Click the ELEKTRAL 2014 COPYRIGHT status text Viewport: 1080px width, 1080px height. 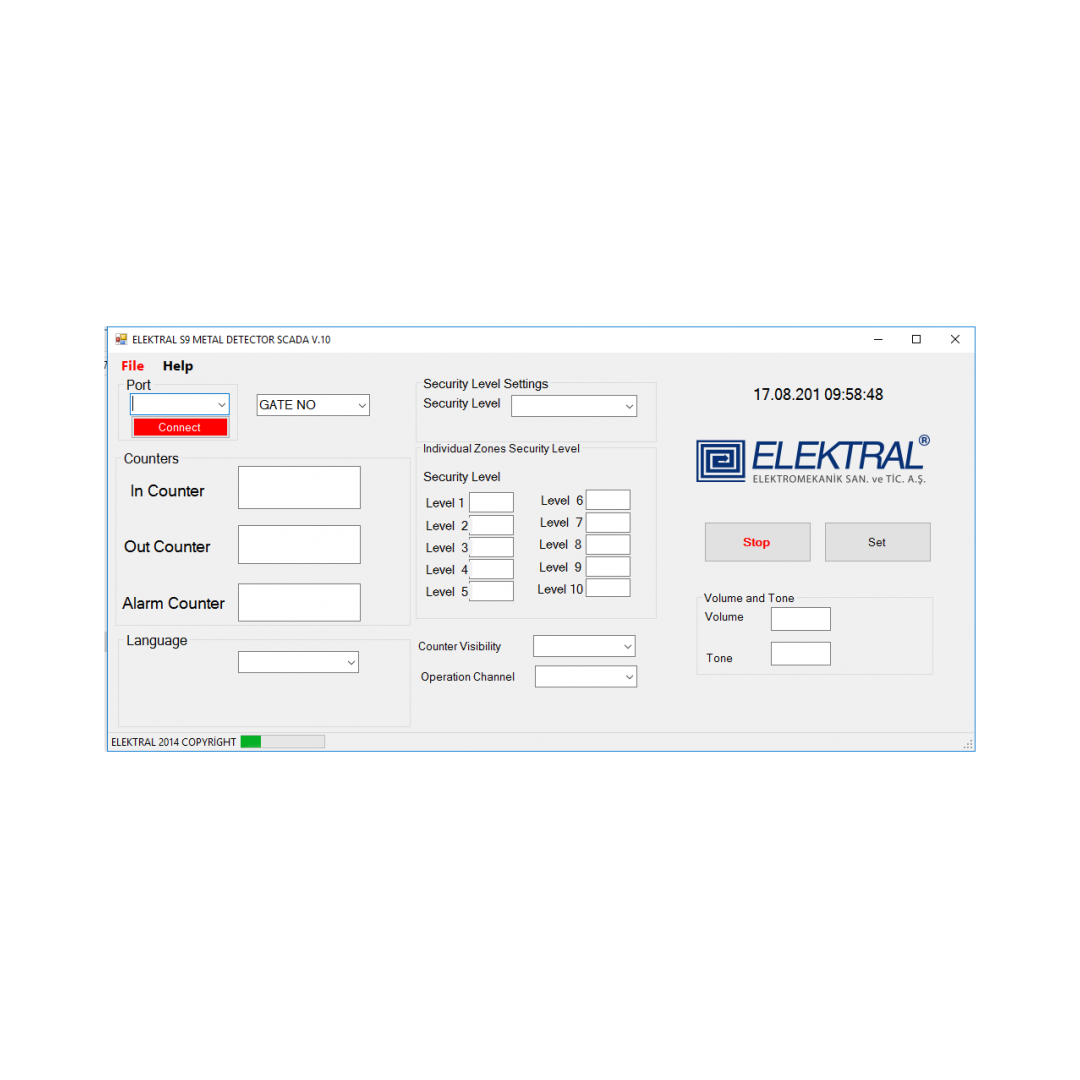pos(174,742)
